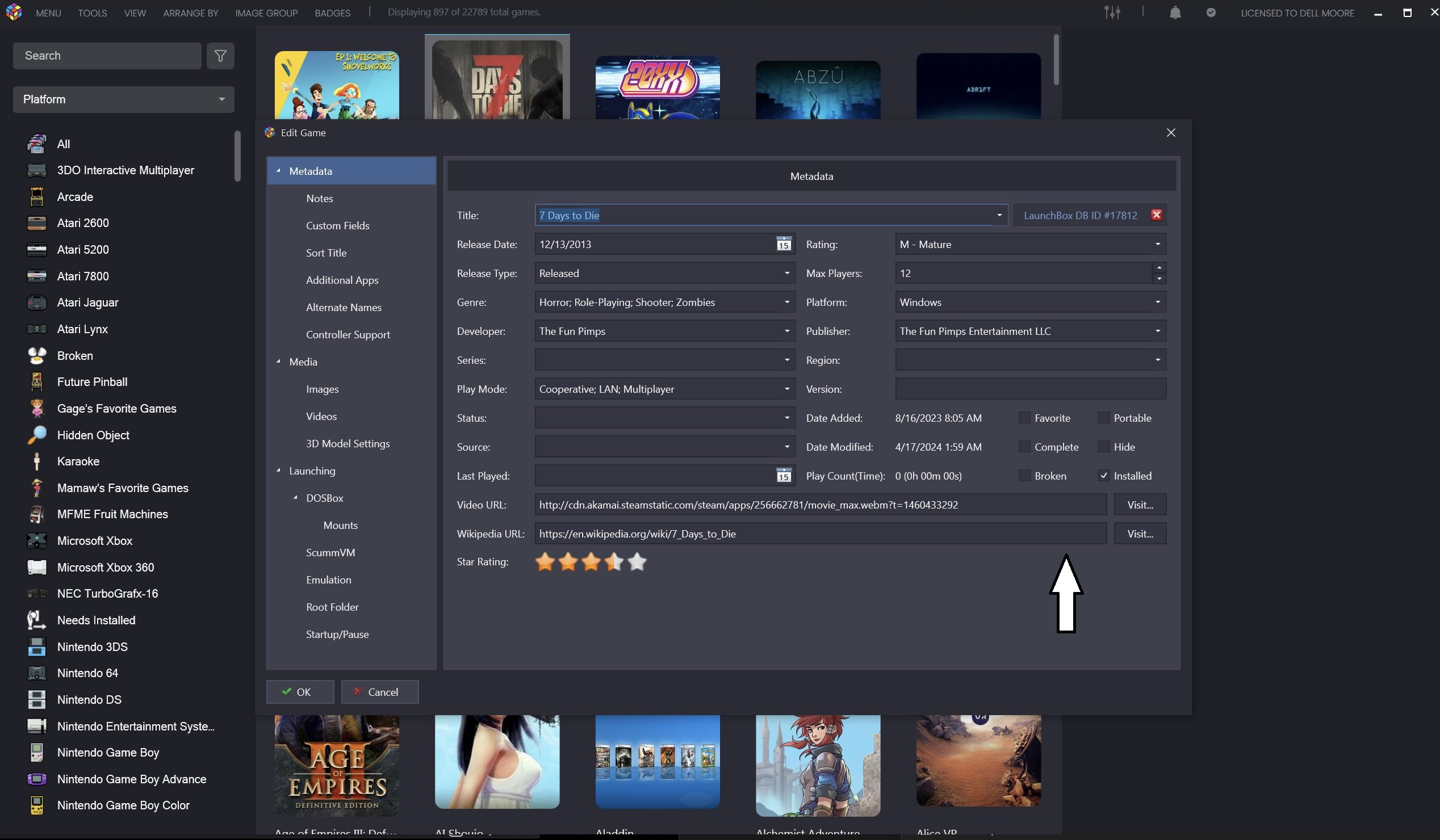Select the Future Pinball platform icon
The image size is (1440, 840).
[36, 381]
